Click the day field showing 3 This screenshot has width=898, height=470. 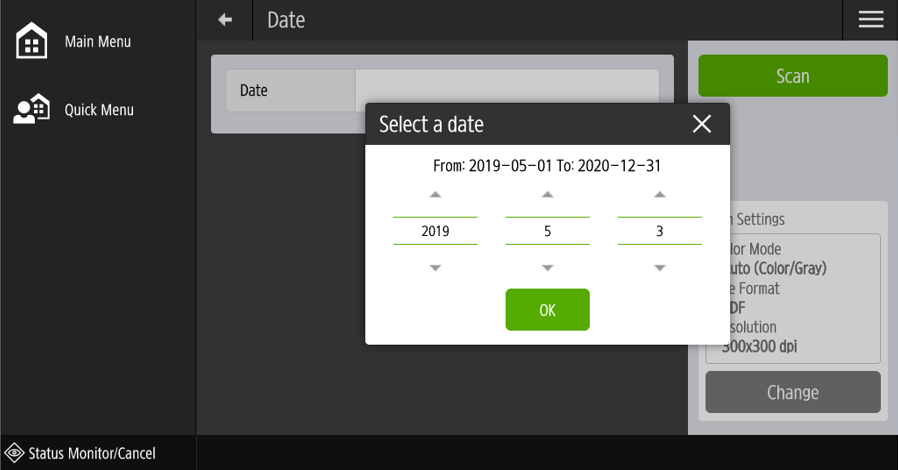(x=659, y=231)
